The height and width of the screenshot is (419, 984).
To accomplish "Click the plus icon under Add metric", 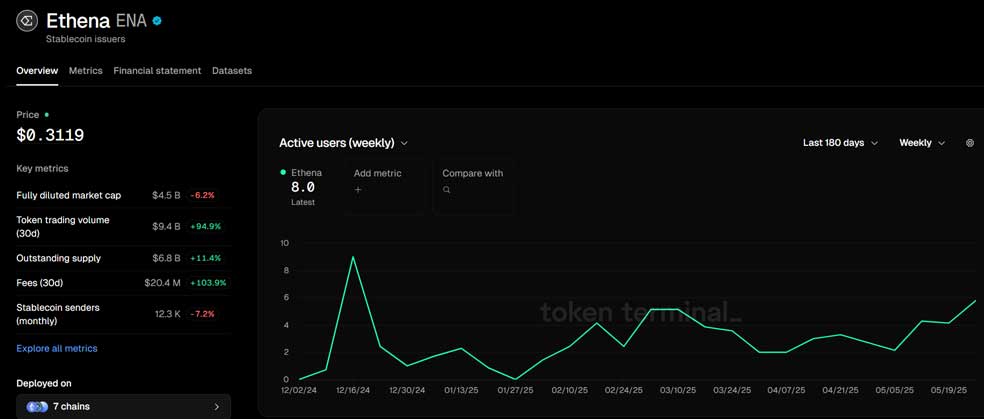I will coord(358,189).
